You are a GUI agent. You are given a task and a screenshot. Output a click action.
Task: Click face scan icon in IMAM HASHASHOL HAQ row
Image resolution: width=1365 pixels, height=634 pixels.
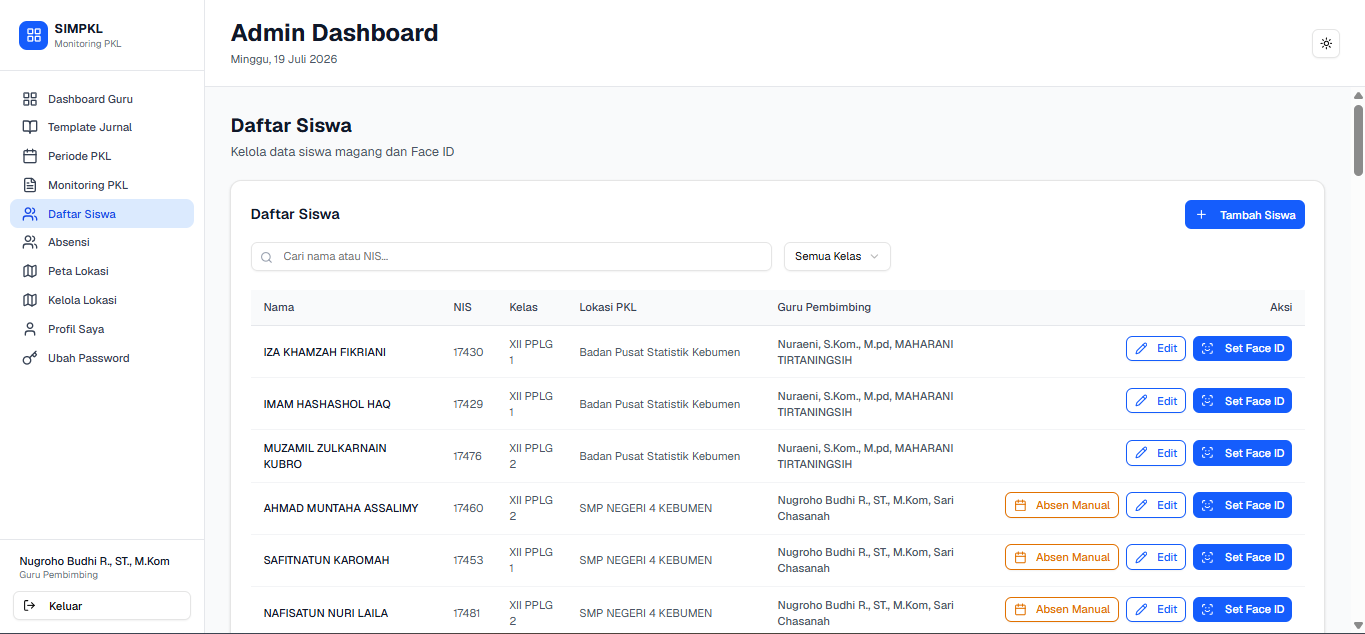coord(1207,401)
